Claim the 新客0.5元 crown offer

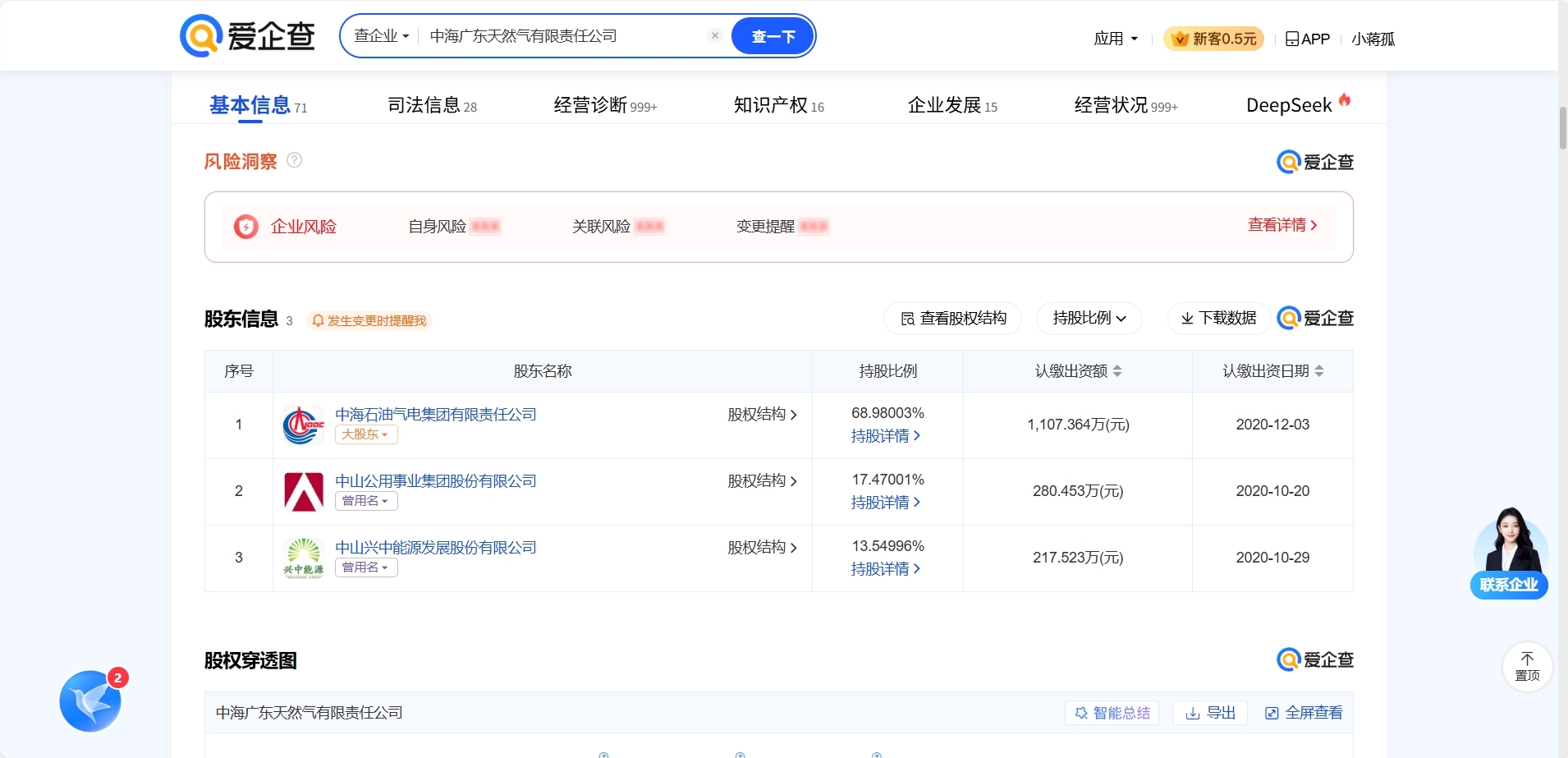[x=1213, y=39]
